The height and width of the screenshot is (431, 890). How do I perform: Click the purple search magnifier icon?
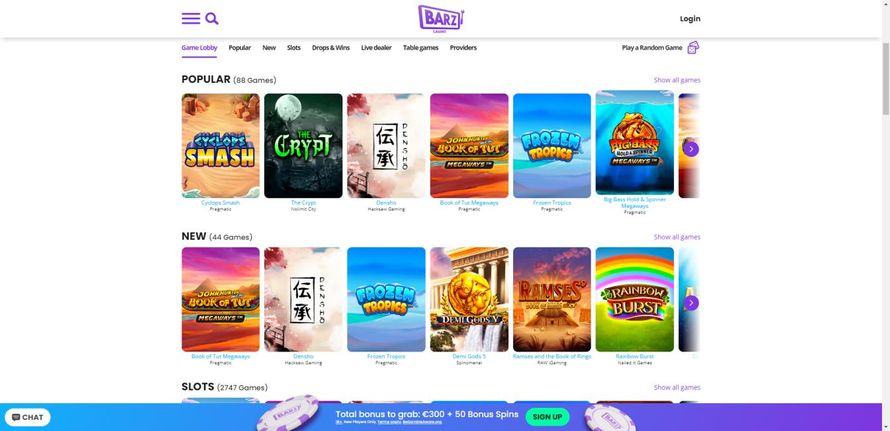tap(212, 19)
